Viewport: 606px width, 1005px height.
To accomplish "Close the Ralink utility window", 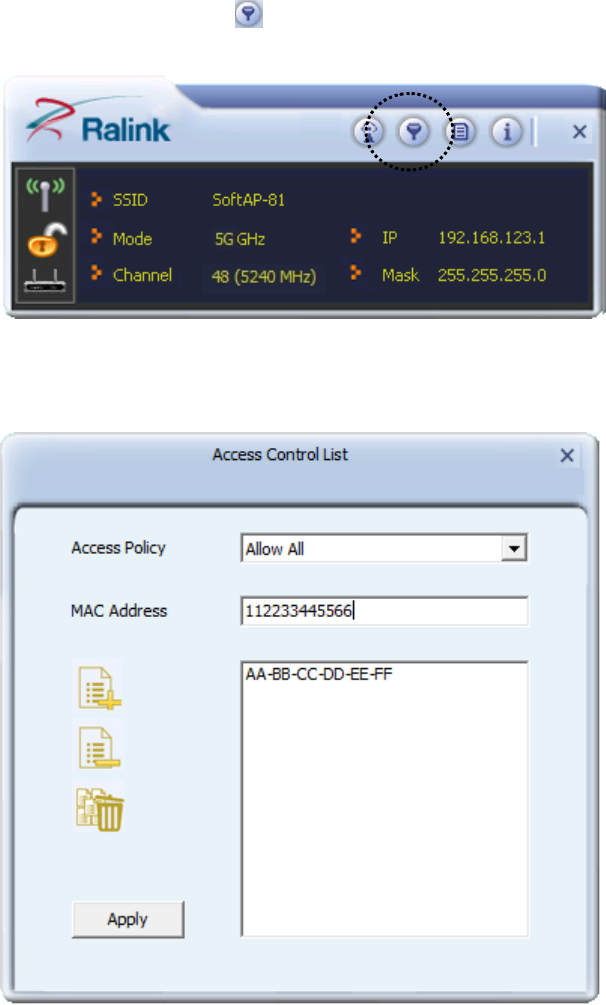I will coord(580,131).
